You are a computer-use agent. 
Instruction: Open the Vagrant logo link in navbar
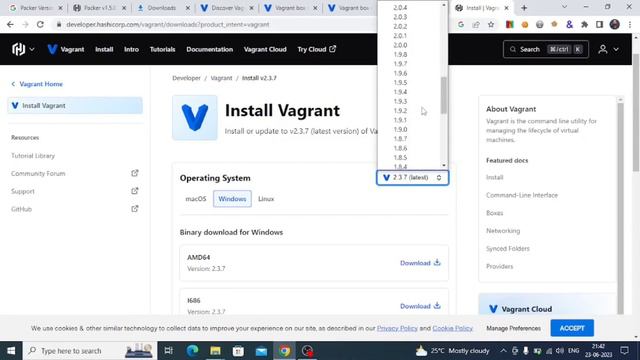(66, 49)
